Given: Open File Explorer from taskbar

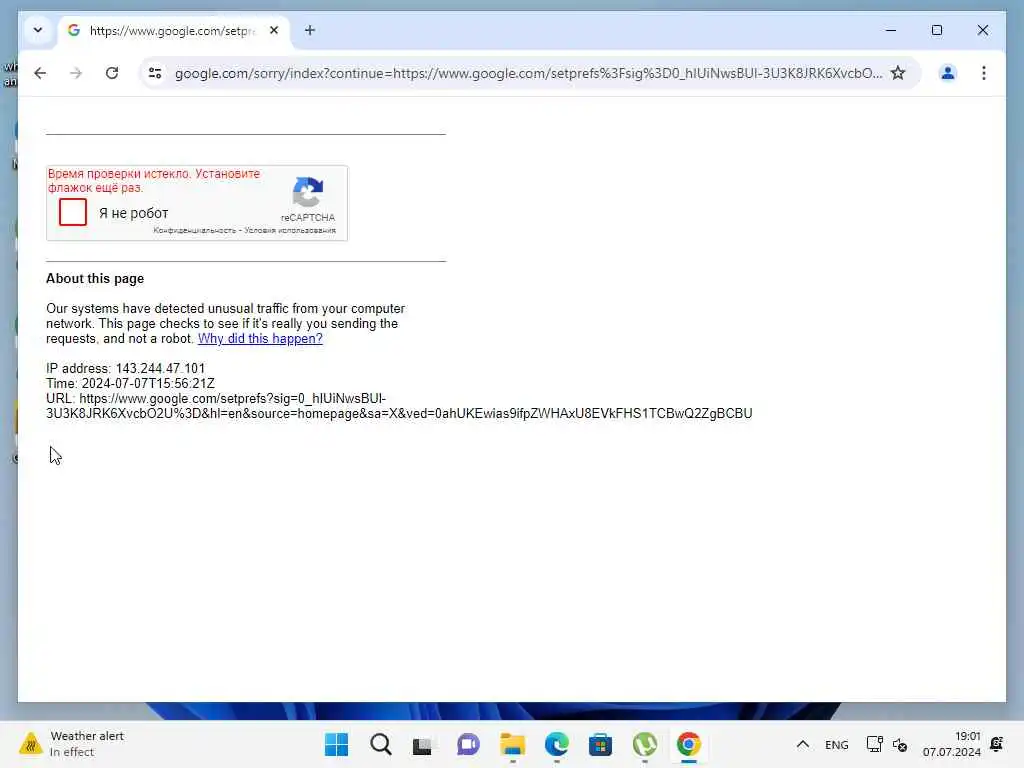Looking at the screenshot, I should [513, 744].
